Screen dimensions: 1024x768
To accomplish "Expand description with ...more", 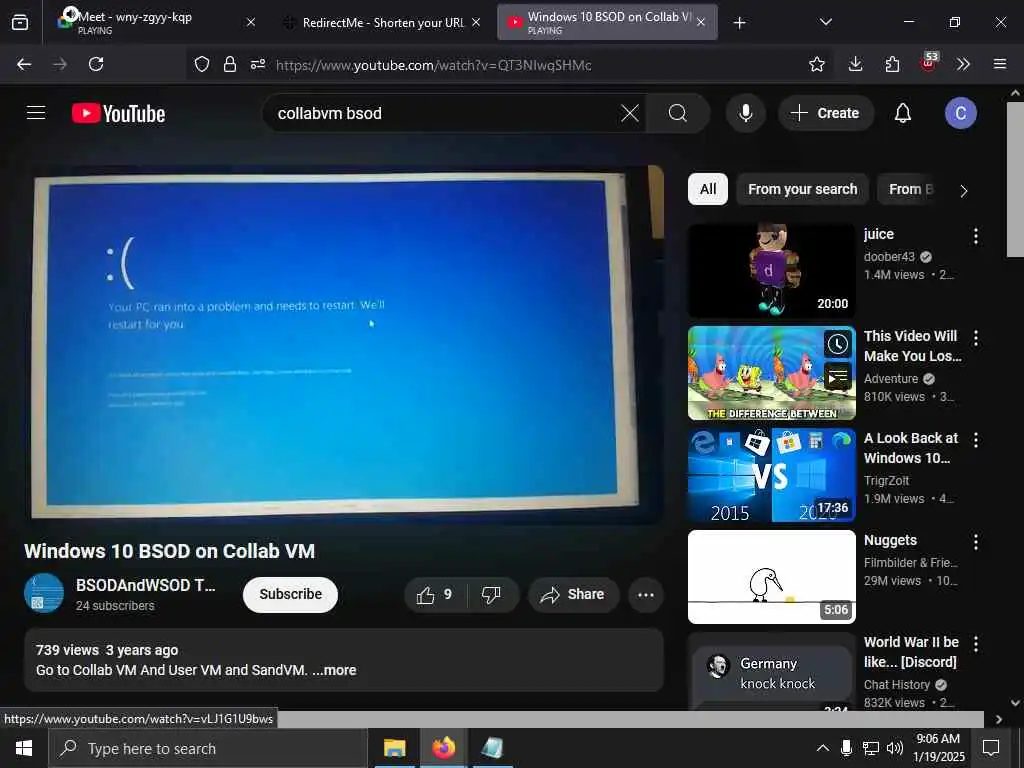I will [x=334, y=670].
